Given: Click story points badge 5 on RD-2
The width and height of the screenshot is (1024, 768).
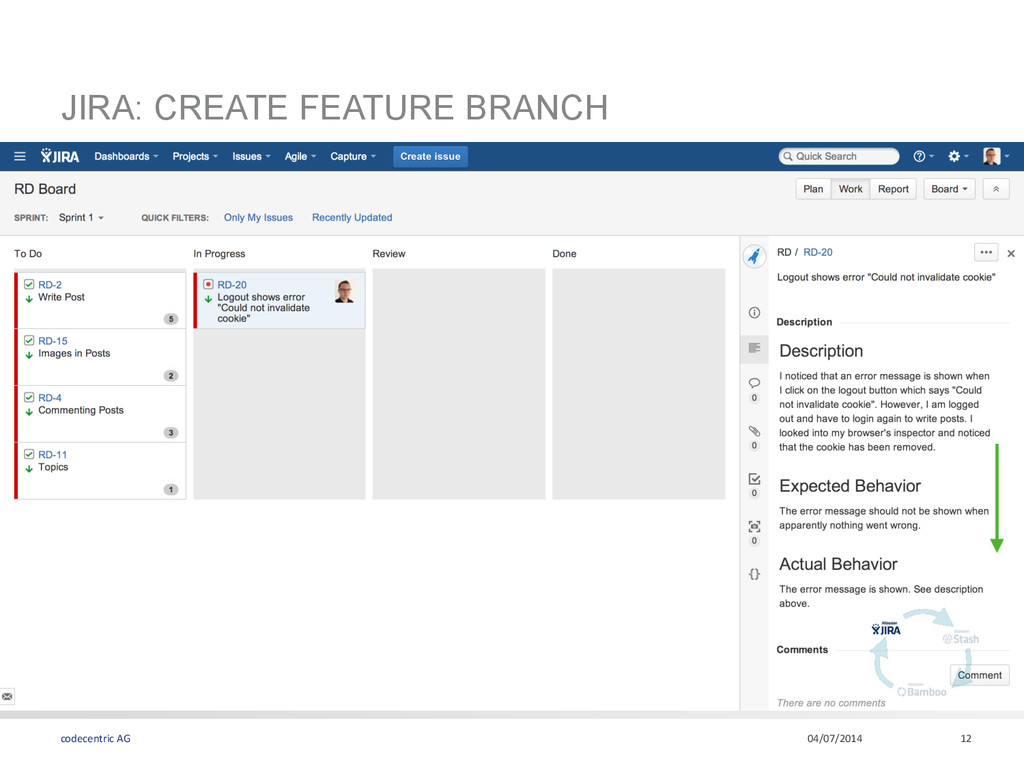Looking at the screenshot, I should coord(171,319).
